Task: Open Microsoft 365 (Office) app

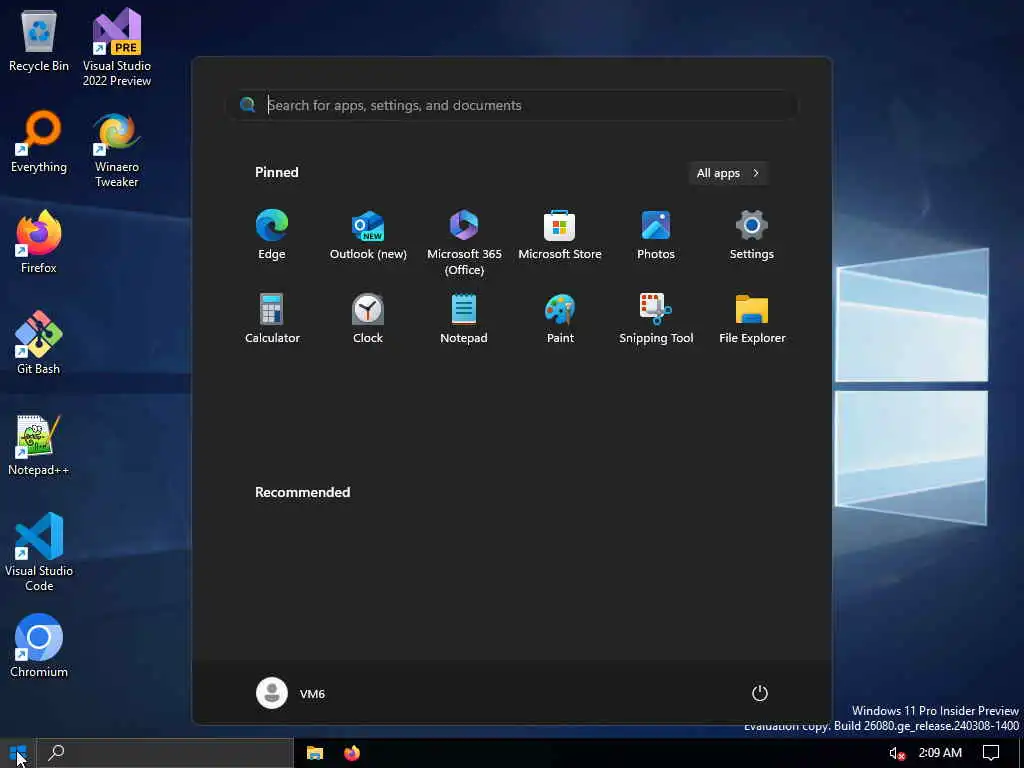Action: tap(464, 242)
